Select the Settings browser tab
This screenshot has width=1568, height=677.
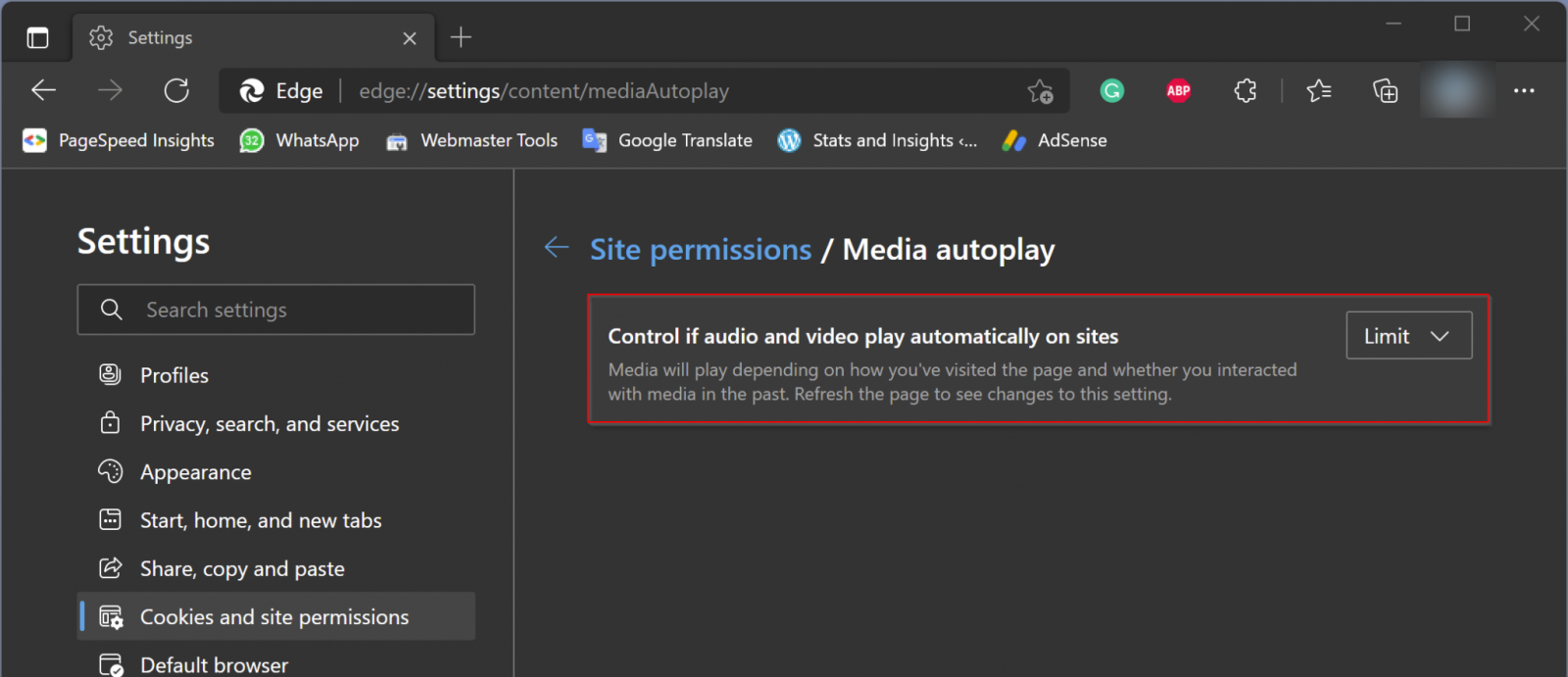point(254,38)
